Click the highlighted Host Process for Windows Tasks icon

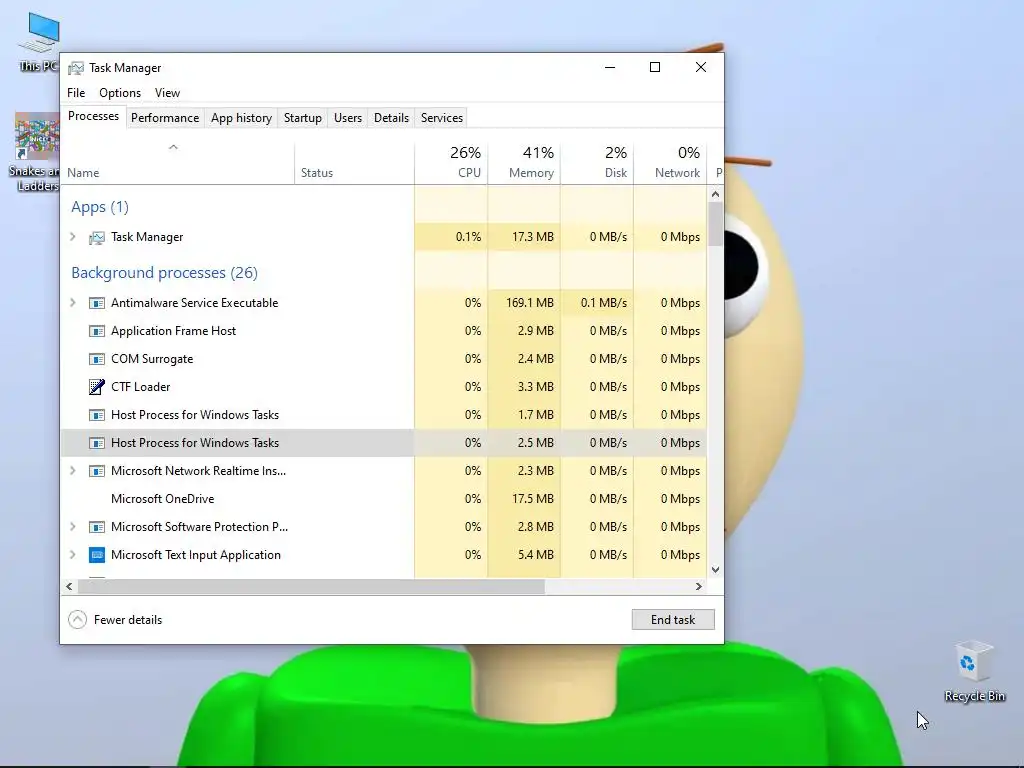[97, 443]
